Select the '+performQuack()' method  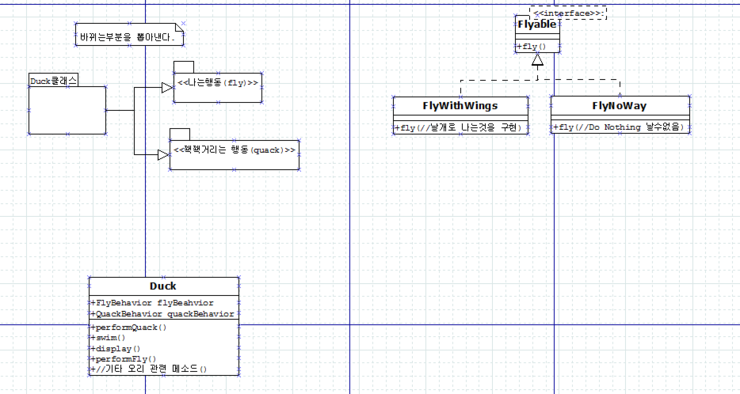click(129, 327)
